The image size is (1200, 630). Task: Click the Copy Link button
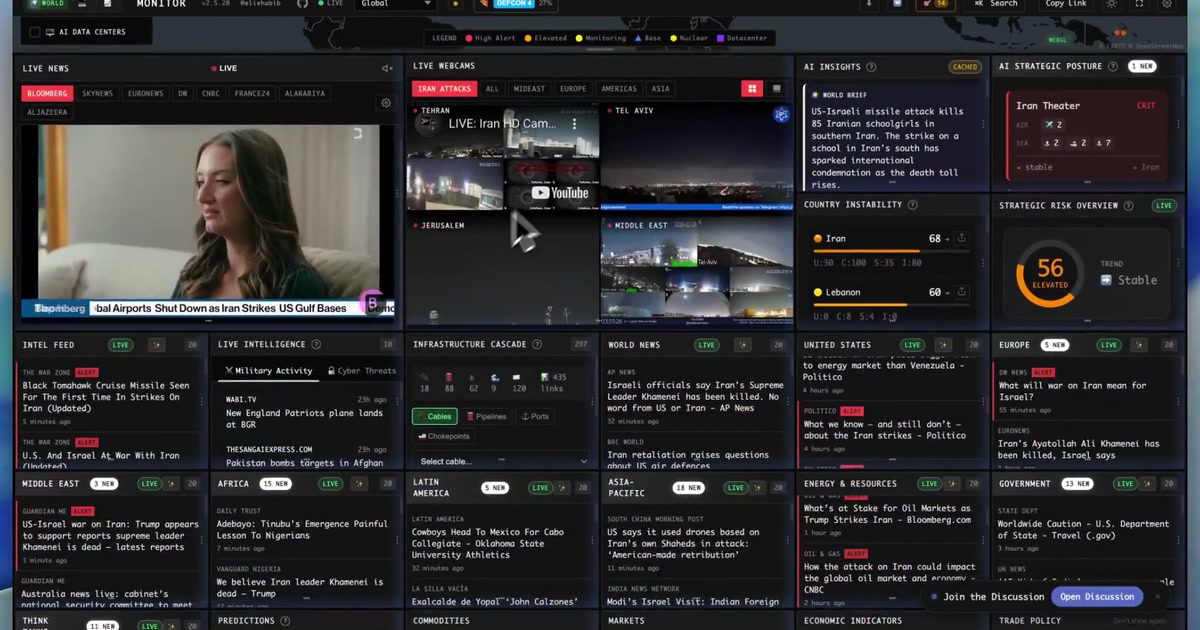point(1066,4)
